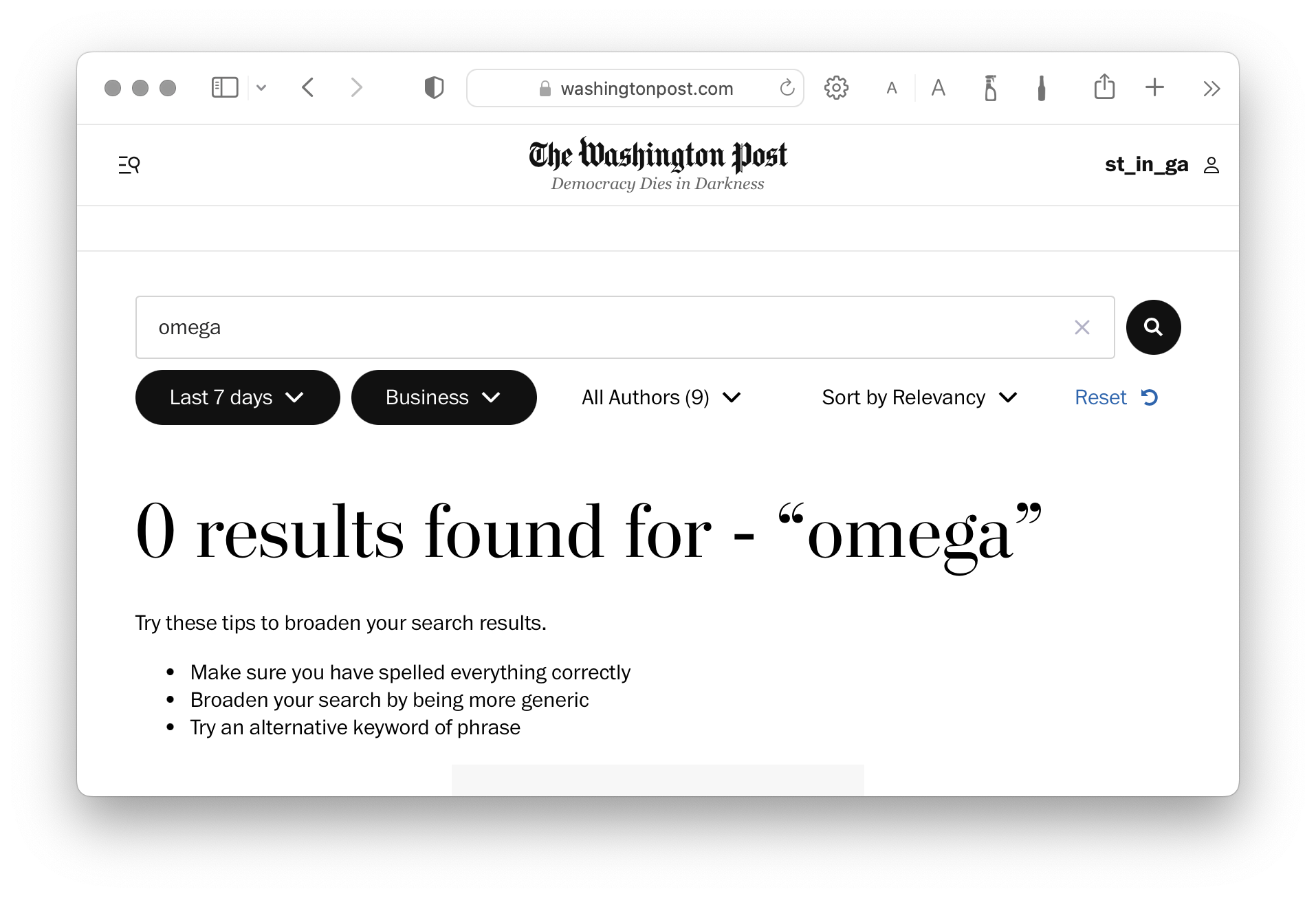Screen dimensions: 1316x898
Task: Open the Business section dropdown
Action: [x=443, y=397]
